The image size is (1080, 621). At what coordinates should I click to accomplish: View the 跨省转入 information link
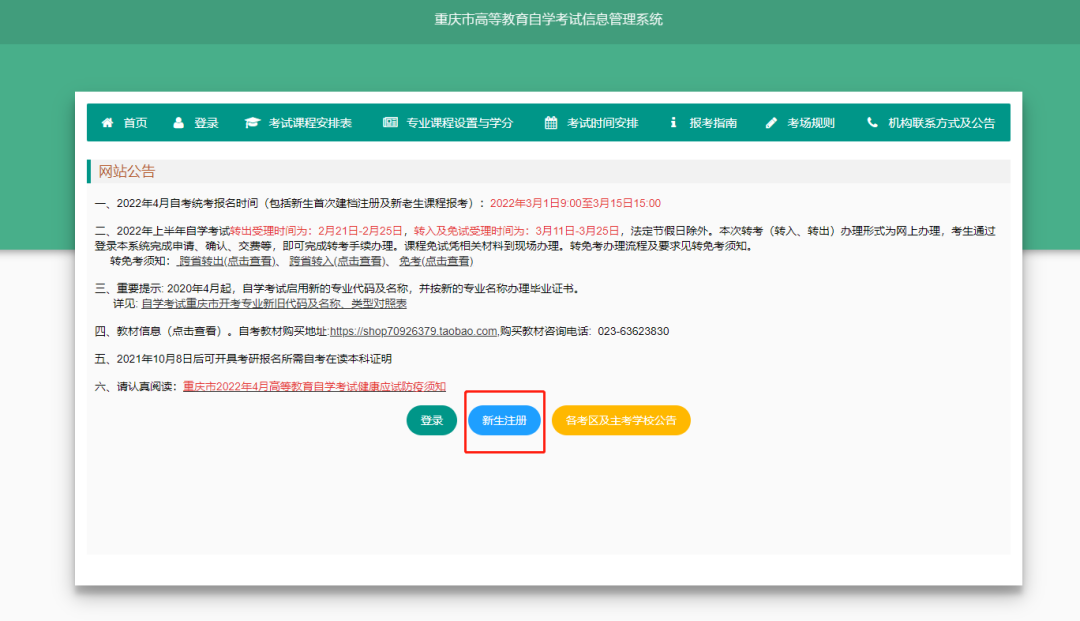[340, 263]
